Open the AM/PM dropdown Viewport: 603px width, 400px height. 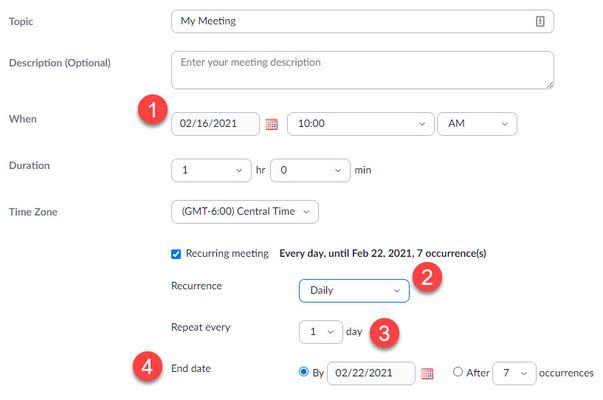coord(476,125)
